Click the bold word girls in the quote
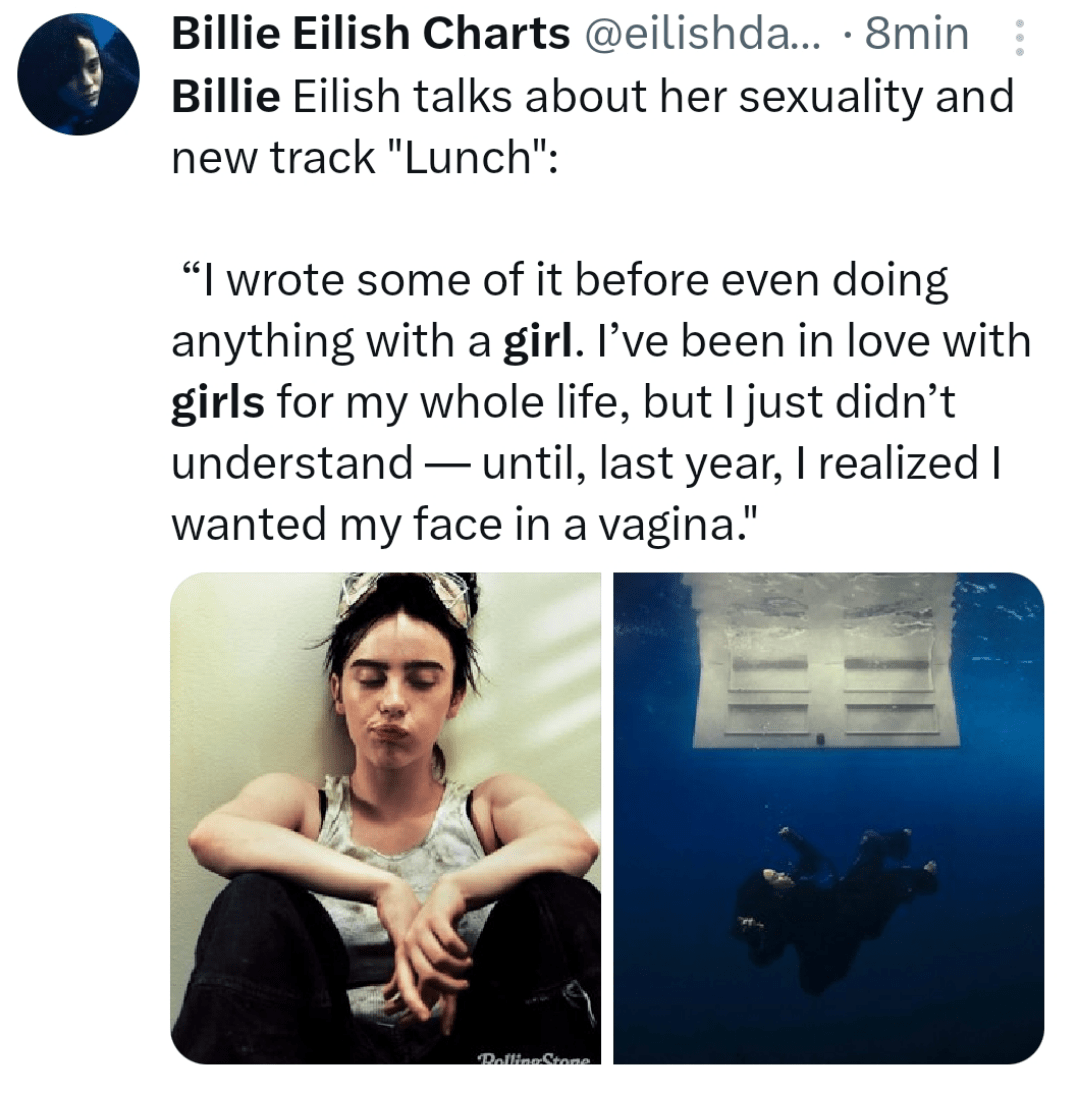The height and width of the screenshot is (1097, 1080). (218, 404)
